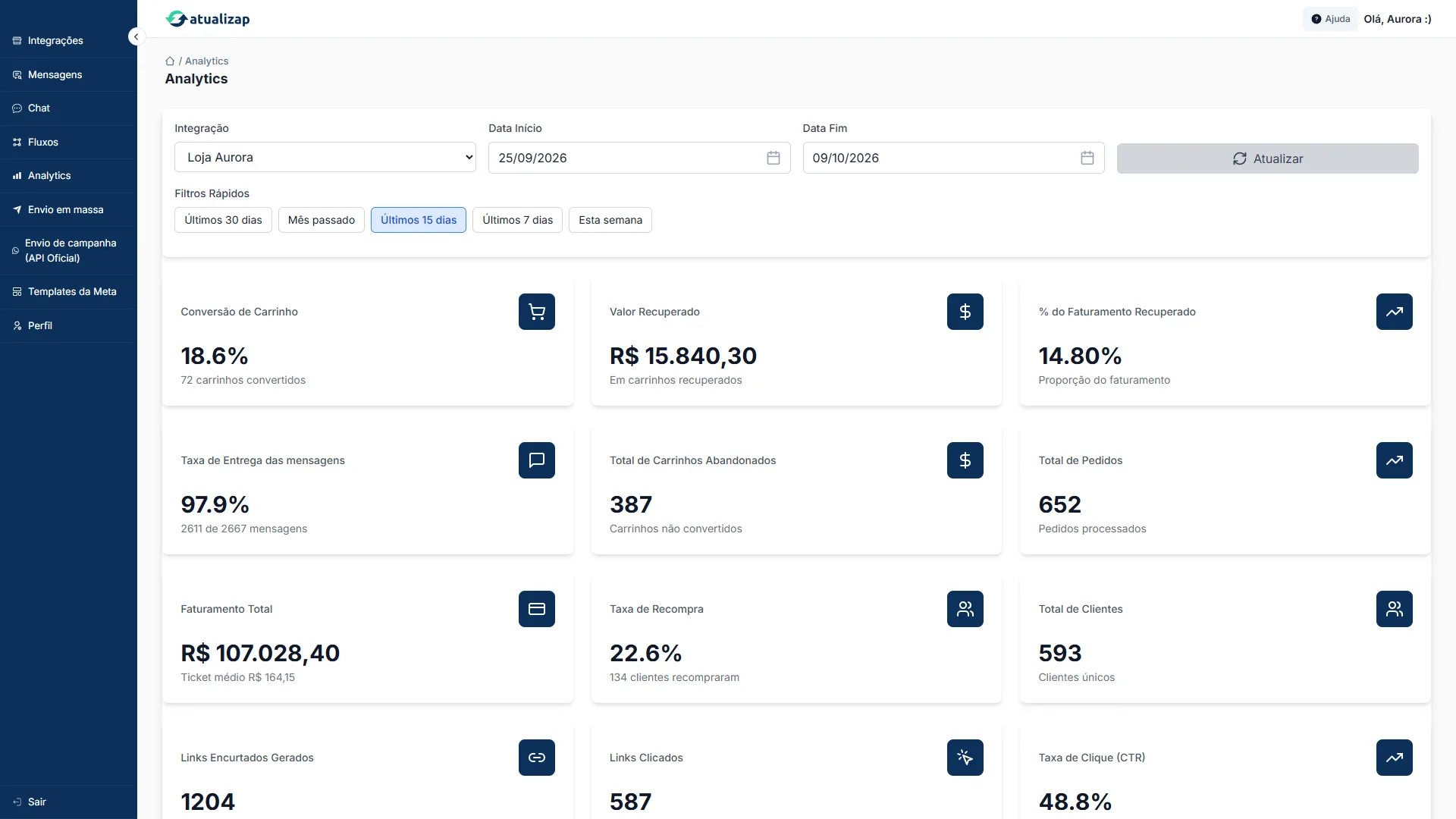Screen dimensions: 1456x819
Task: Click message icon on Taxa de Entrega card
Action: 537,460
